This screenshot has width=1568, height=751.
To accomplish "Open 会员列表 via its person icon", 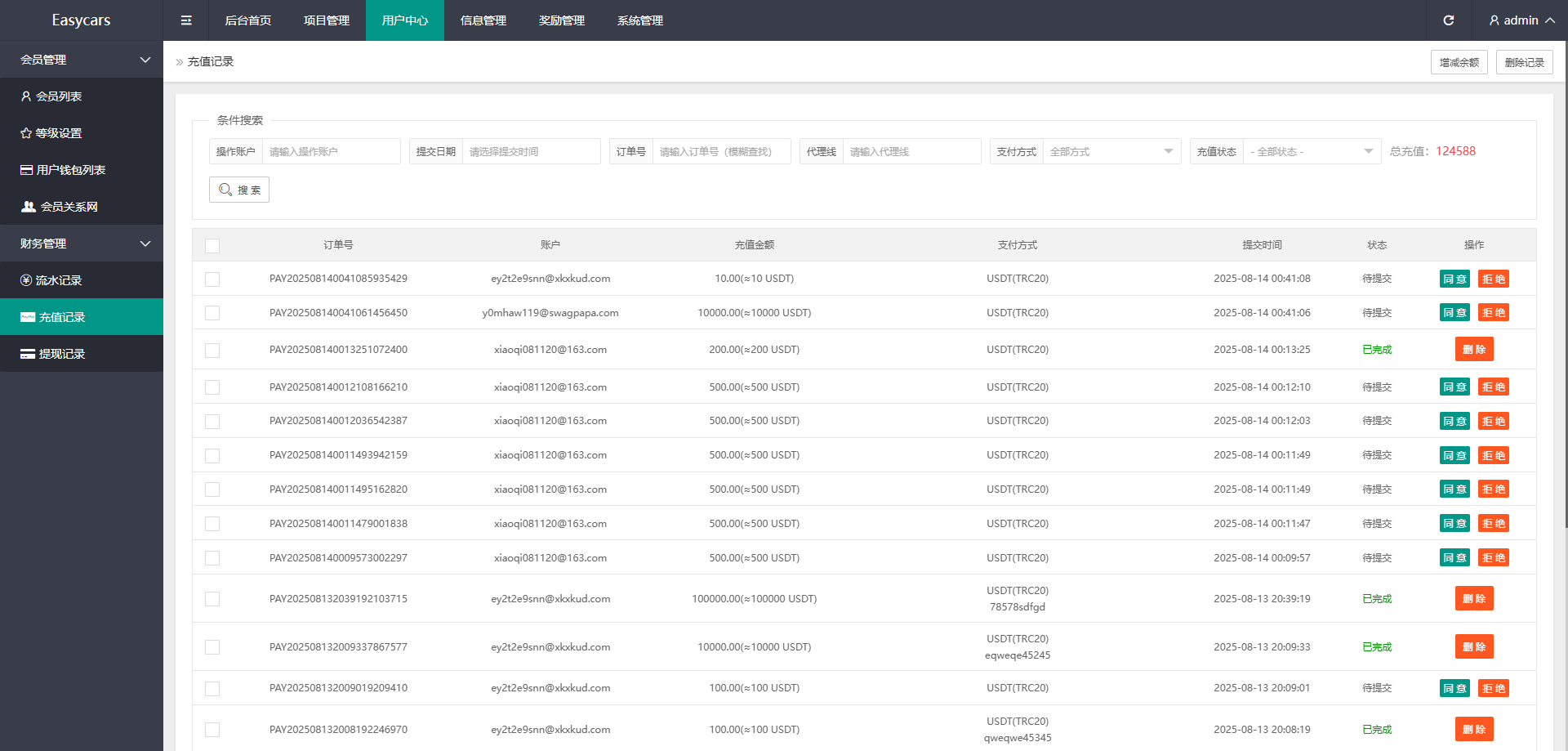I will [26, 96].
